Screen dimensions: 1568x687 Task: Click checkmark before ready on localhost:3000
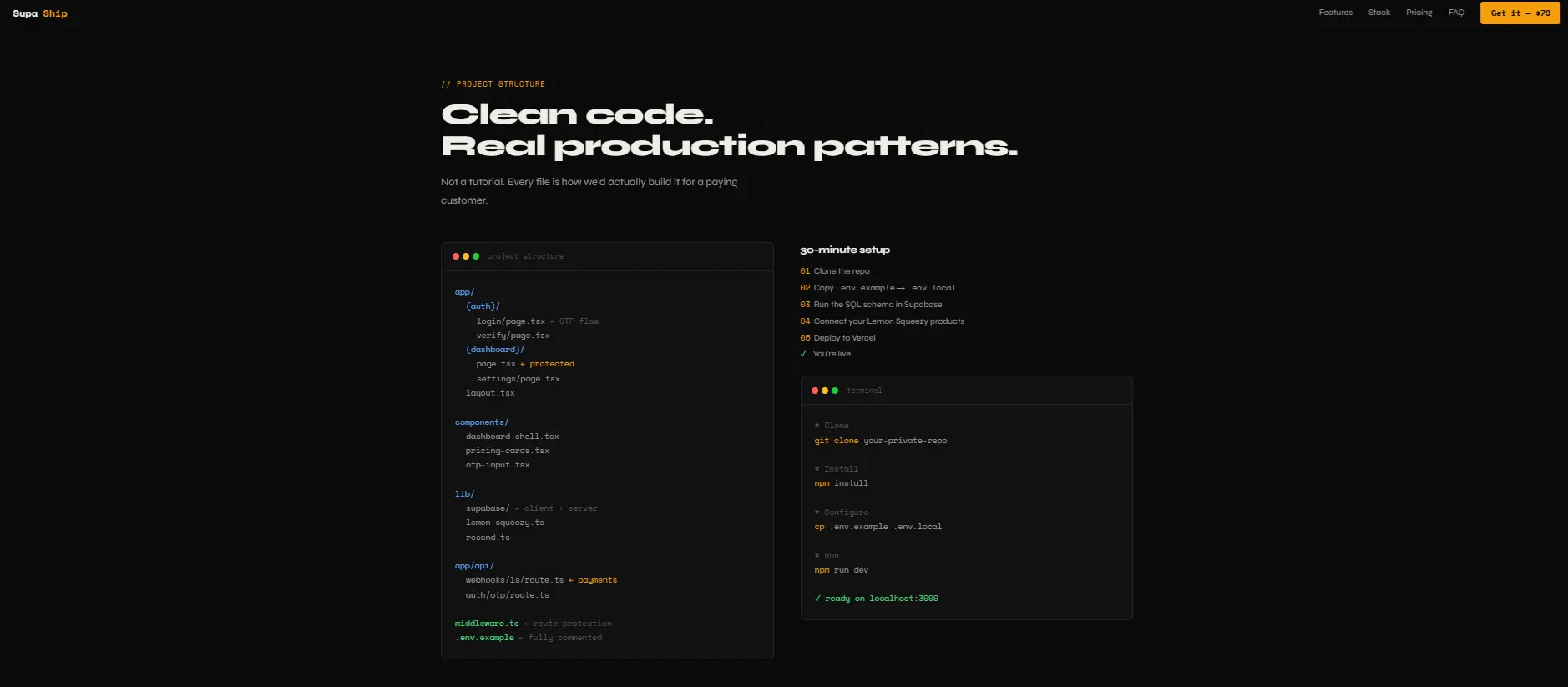(x=817, y=599)
